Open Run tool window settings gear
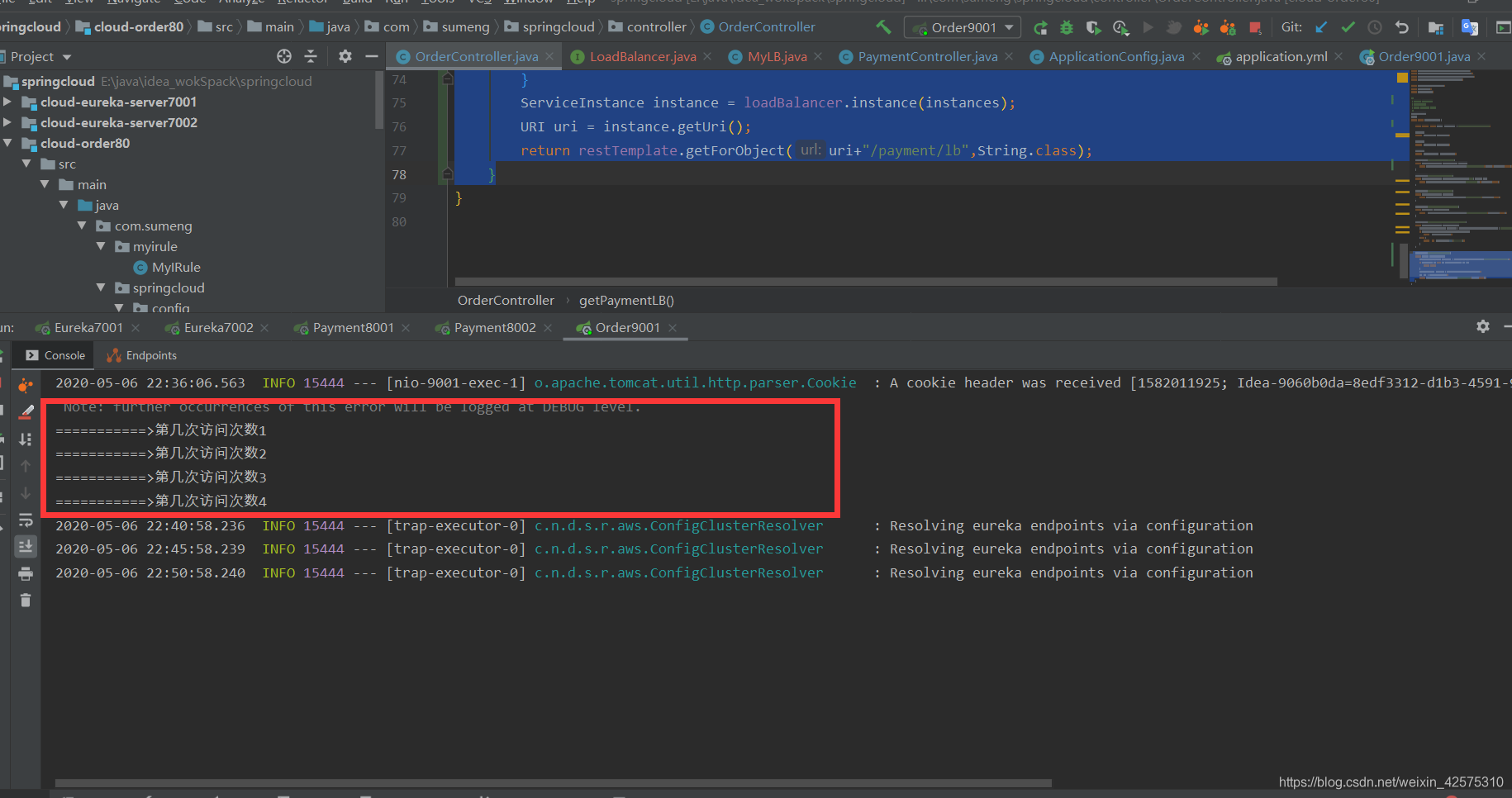1512x798 pixels. click(x=1483, y=327)
